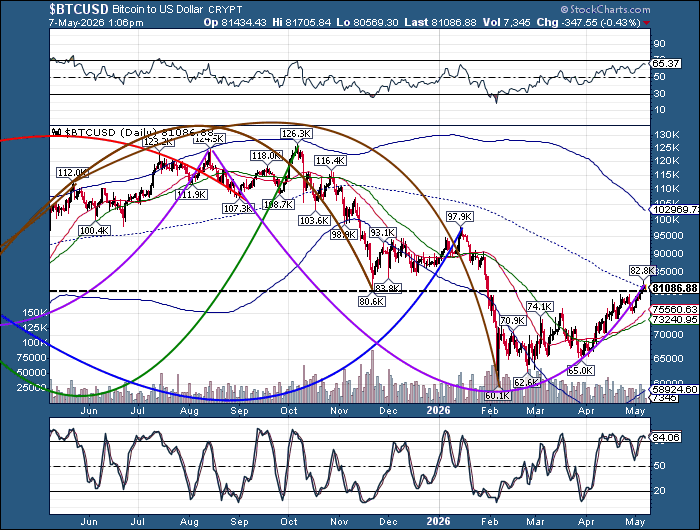Click the 74.1K March peak label

coord(540,307)
